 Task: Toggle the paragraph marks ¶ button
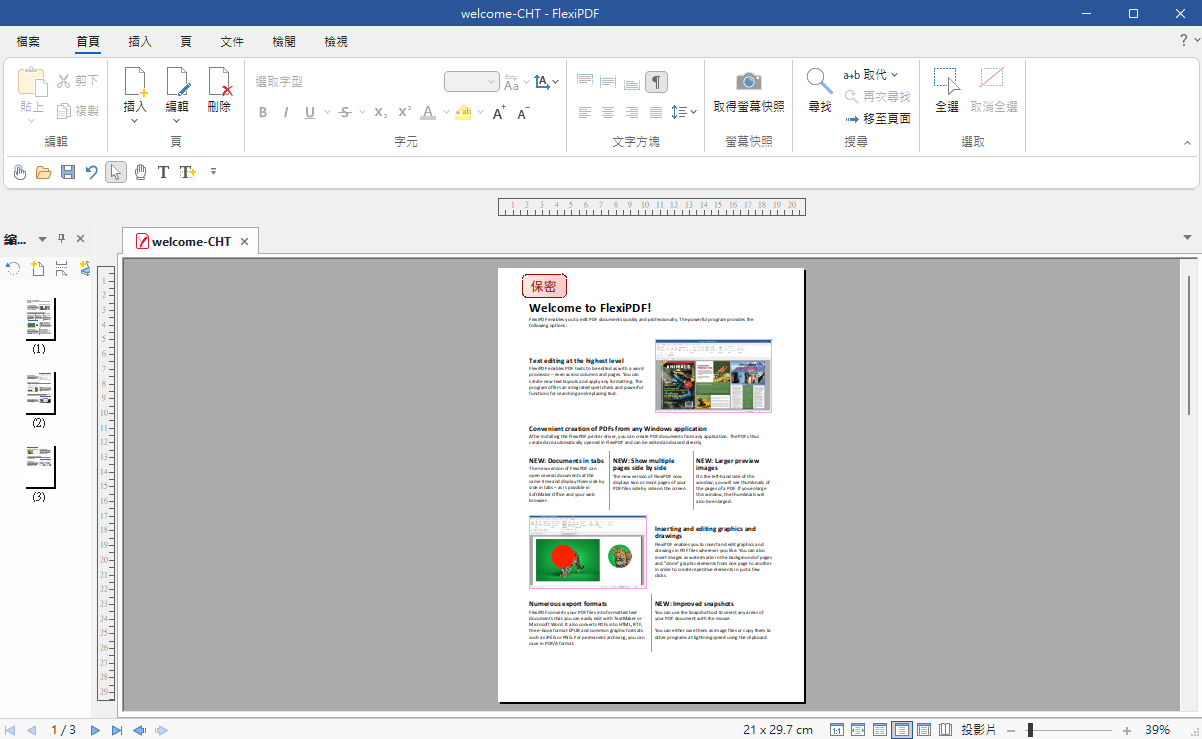656,82
